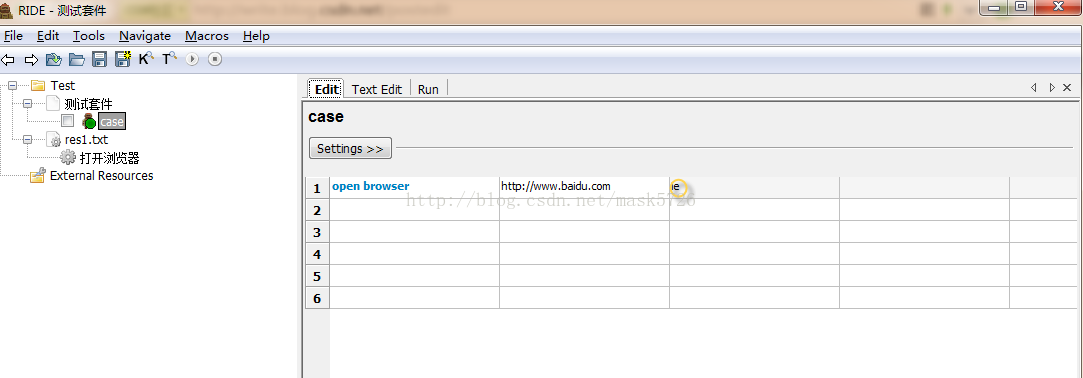
Task: Collapse the res1.txt tree node
Action: (28, 140)
